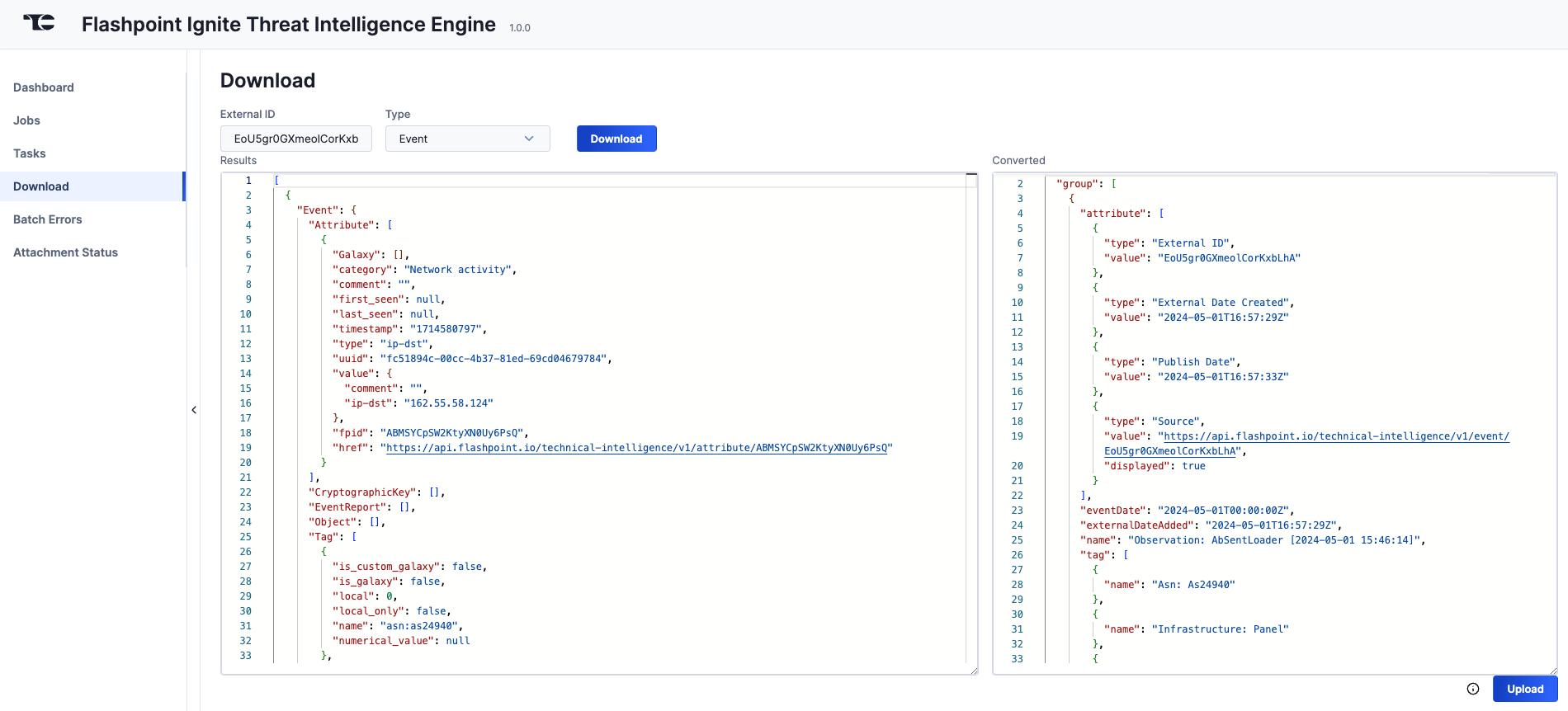Click the ip-dst value "162.55.58.124"

pyautogui.click(x=448, y=403)
